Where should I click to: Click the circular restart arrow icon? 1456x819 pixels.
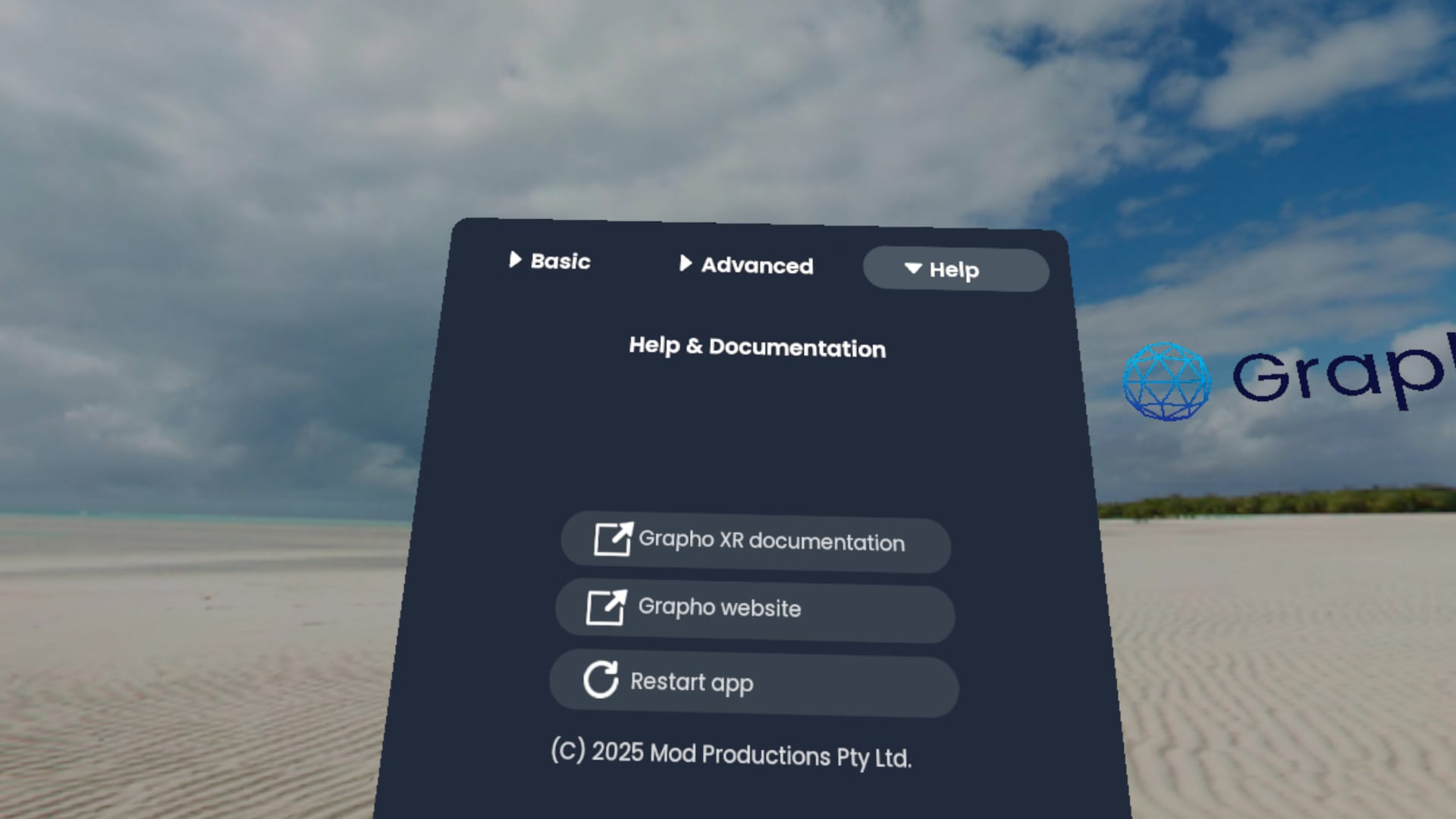point(601,679)
